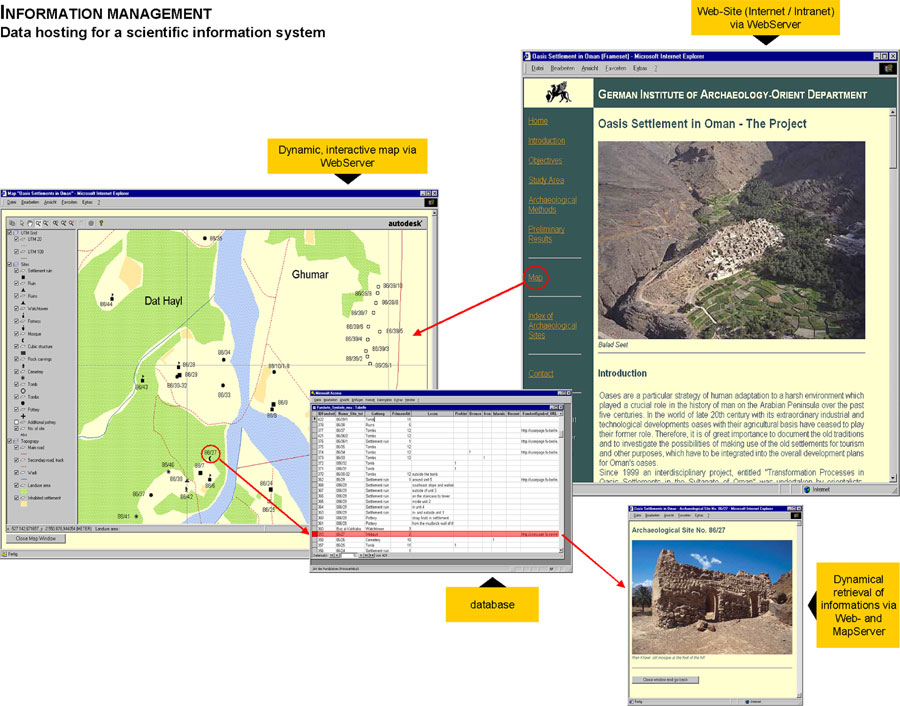Click new record button in Access navigator
This screenshot has height=706, width=900.
pyautogui.click(x=372, y=556)
